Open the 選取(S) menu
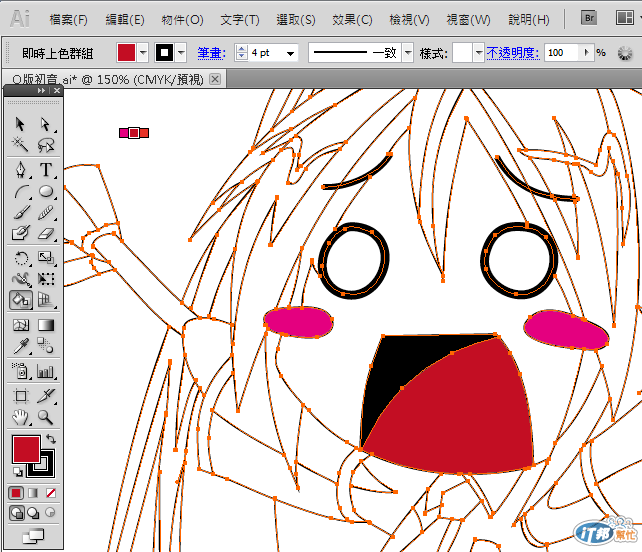642x552 pixels. click(296, 20)
